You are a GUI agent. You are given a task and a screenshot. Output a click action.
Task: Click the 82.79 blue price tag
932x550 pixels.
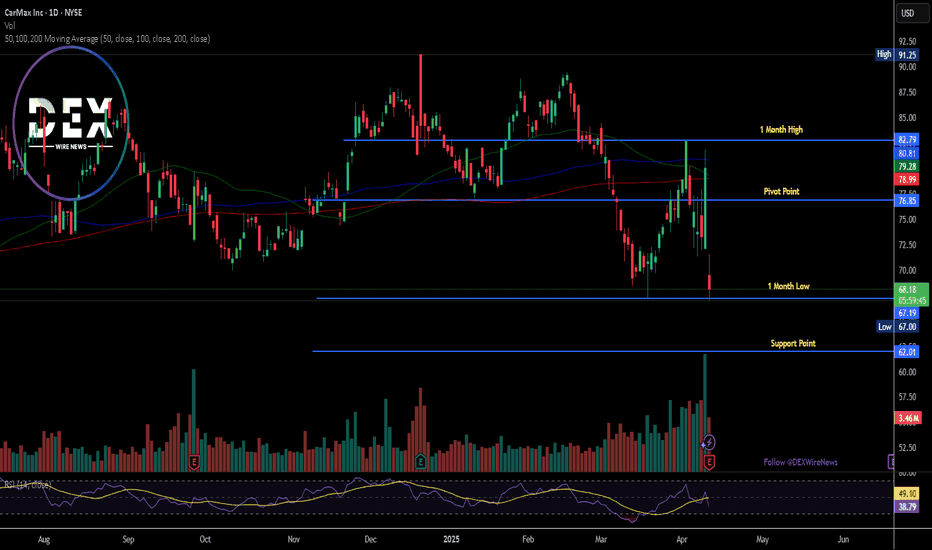907,140
